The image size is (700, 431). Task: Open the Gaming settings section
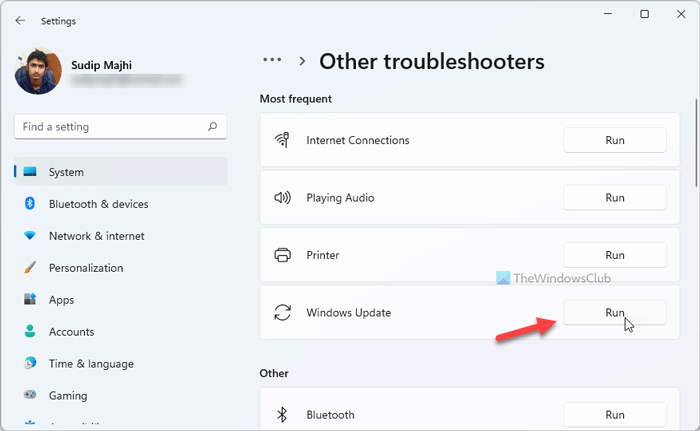[68, 396]
